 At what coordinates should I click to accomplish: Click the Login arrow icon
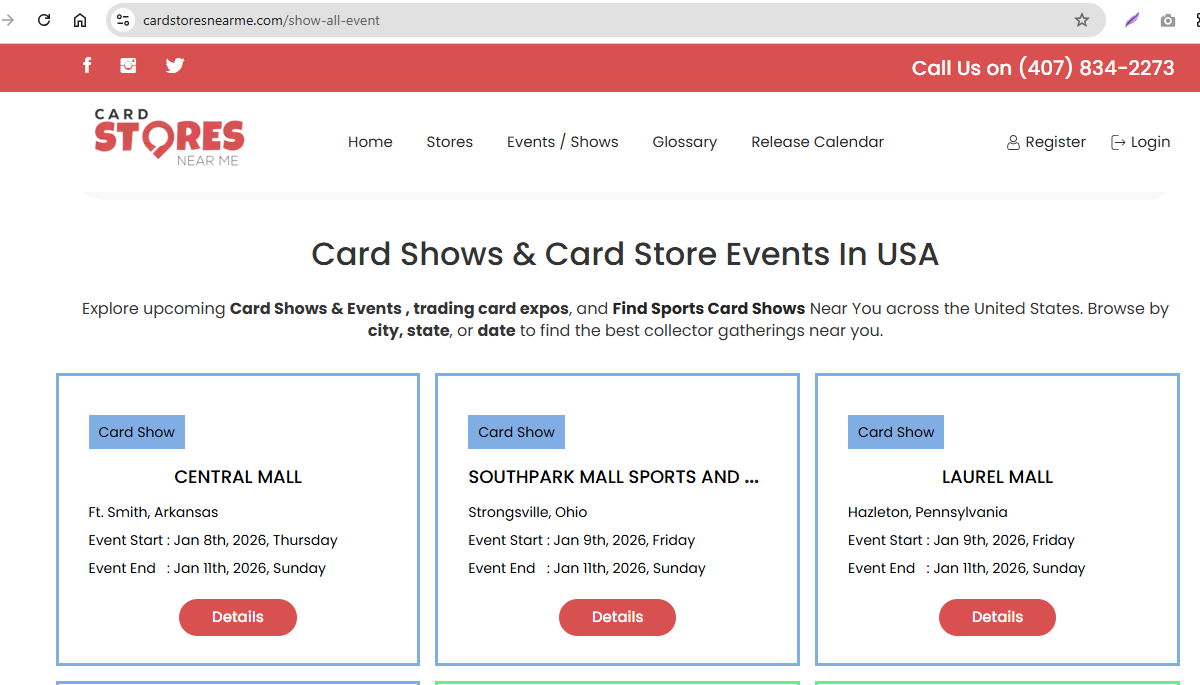click(x=1117, y=142)
